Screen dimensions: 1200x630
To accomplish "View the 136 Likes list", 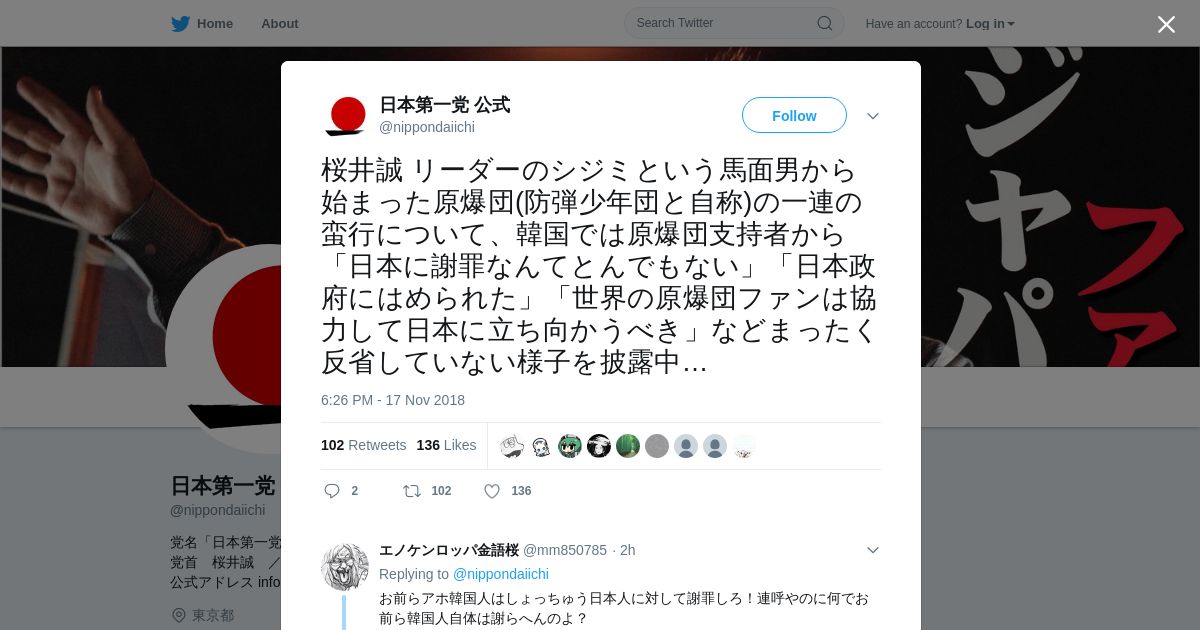I will click(x=446, y=445).
